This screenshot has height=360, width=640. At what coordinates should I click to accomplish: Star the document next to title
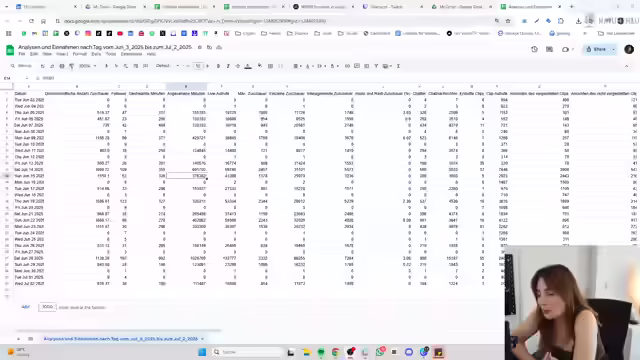200,47
